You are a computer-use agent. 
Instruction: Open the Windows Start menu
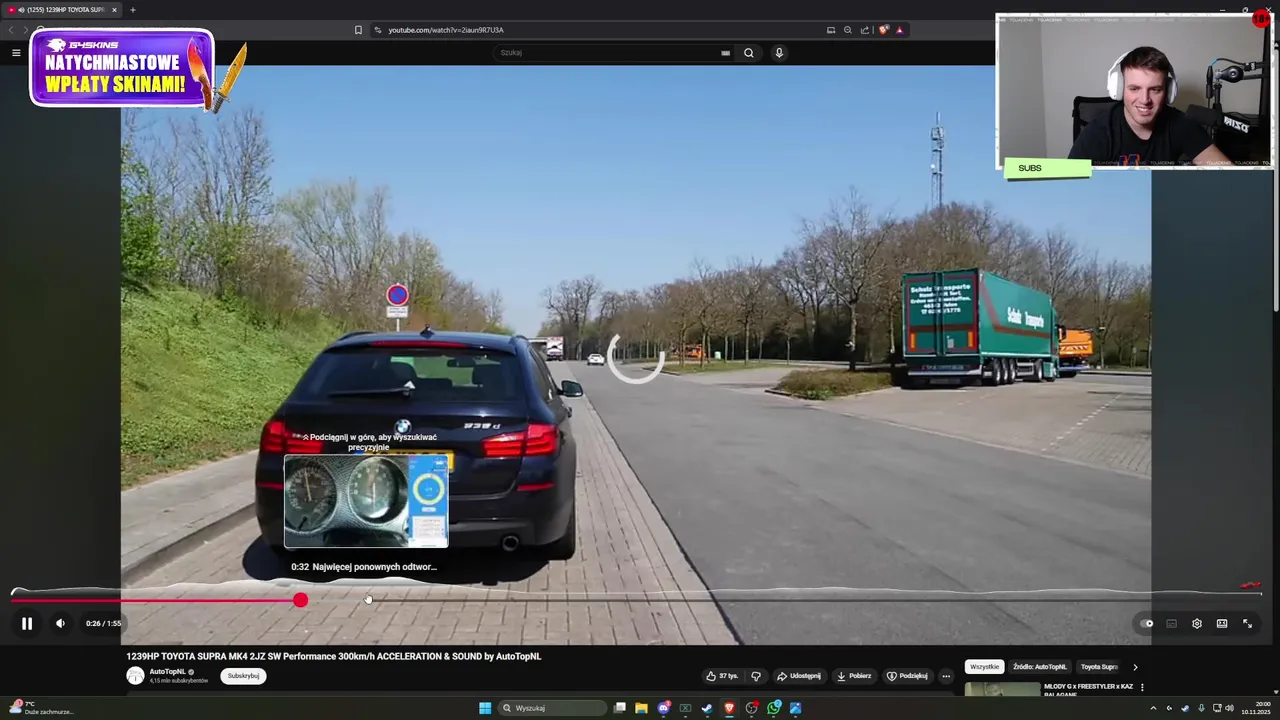485,708
